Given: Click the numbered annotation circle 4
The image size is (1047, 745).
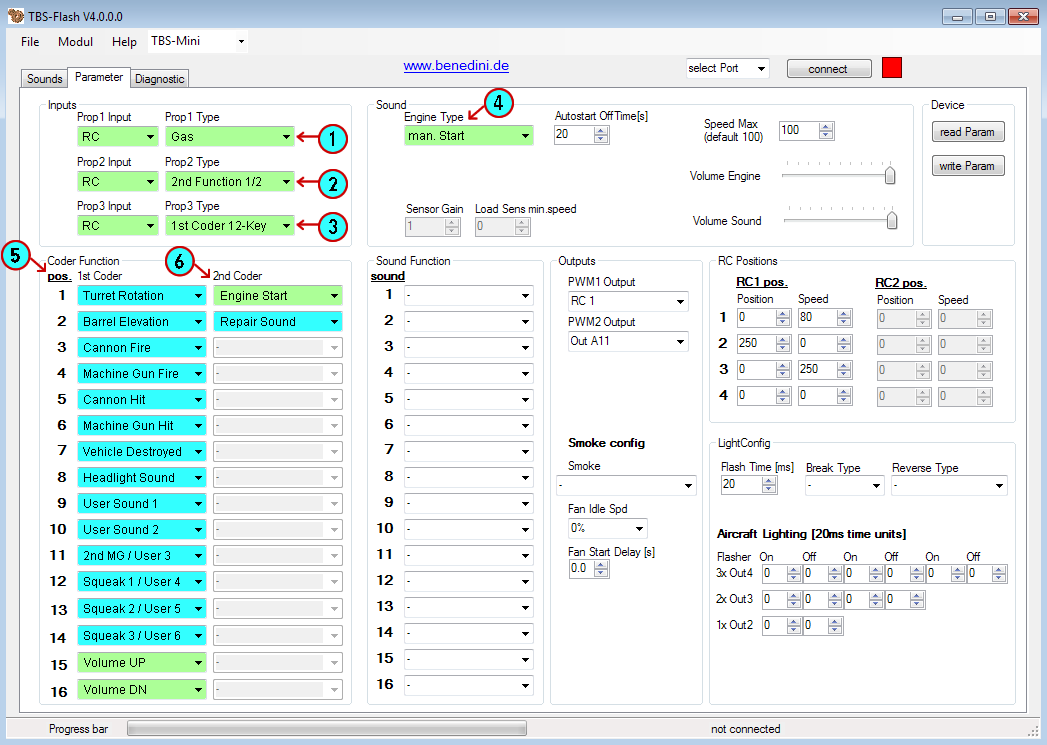Looking at the screenshot, I should click(x=500, y=103).
